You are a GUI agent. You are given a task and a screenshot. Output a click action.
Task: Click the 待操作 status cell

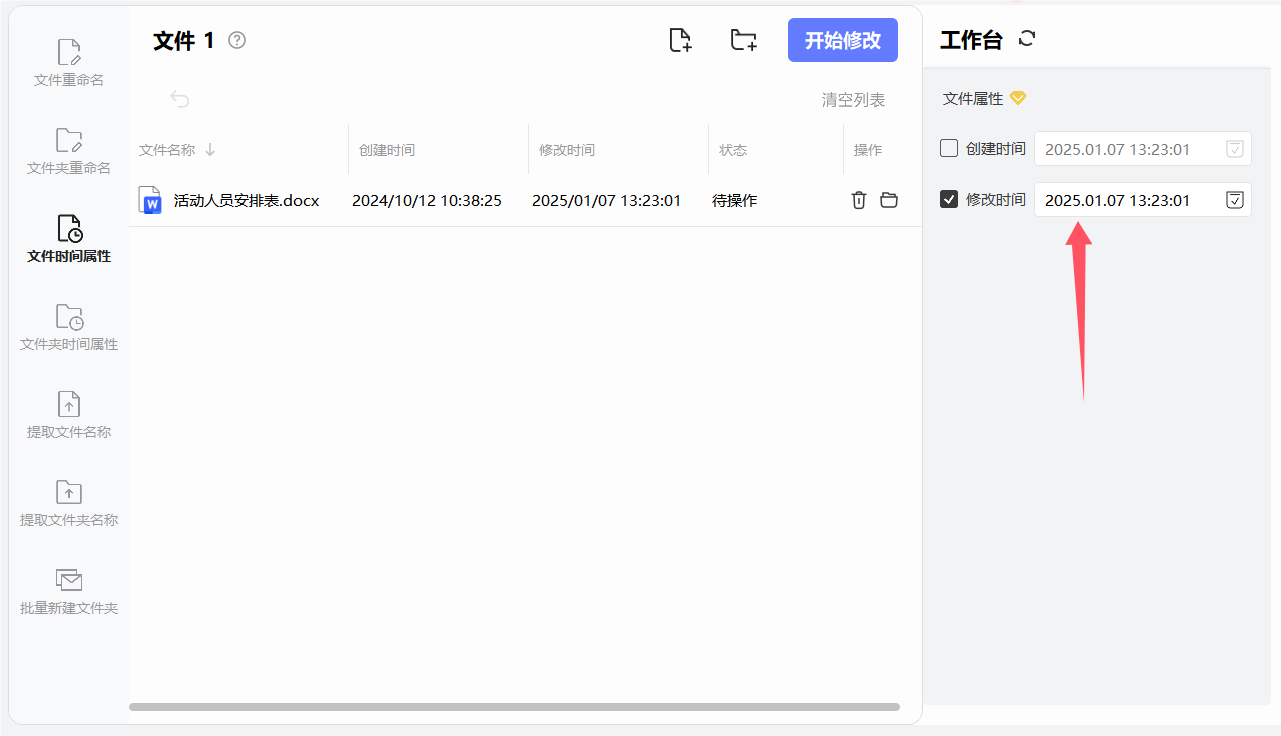[x=734, y=200]
